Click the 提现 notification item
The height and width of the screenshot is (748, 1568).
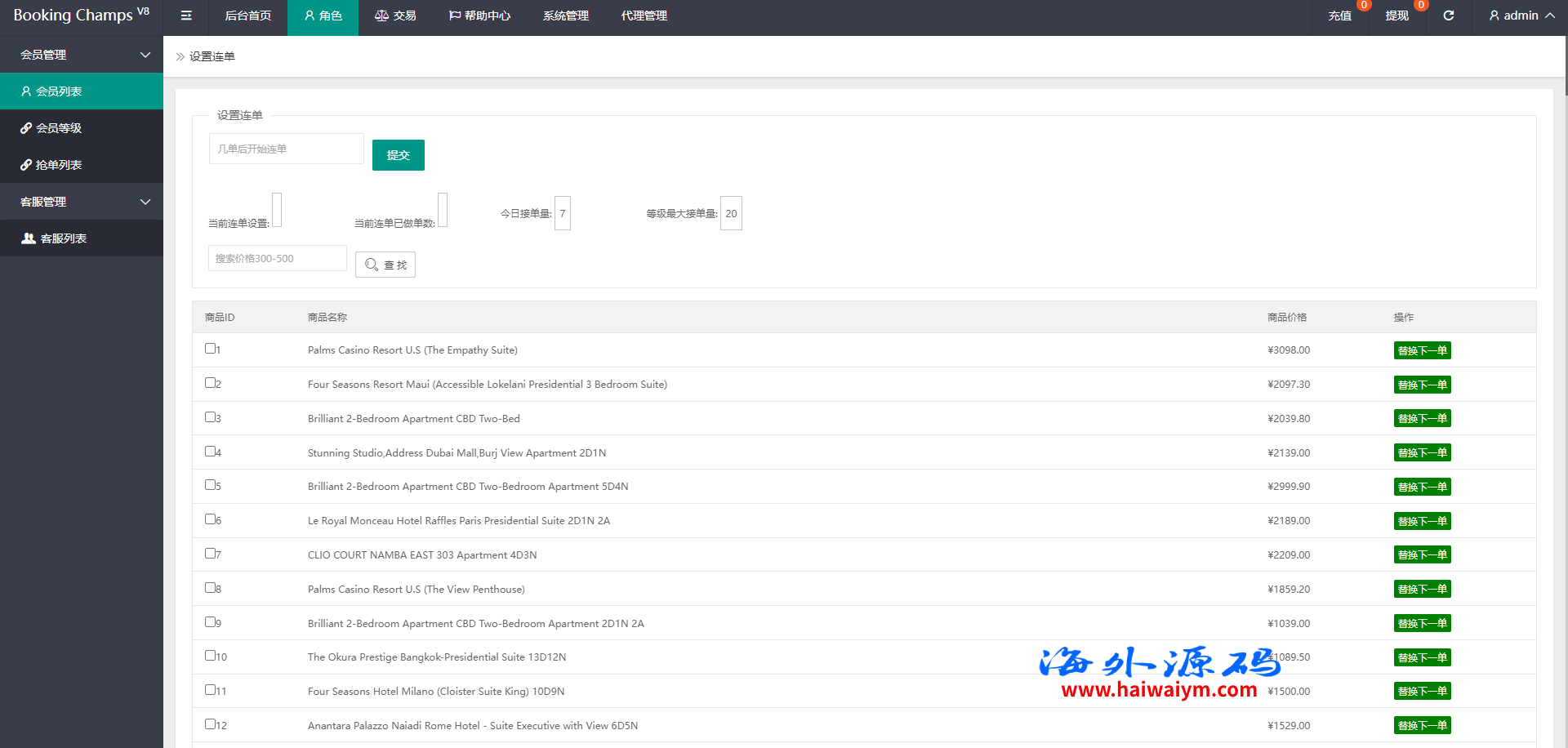pyautogui.click(x=1396, y=16)
